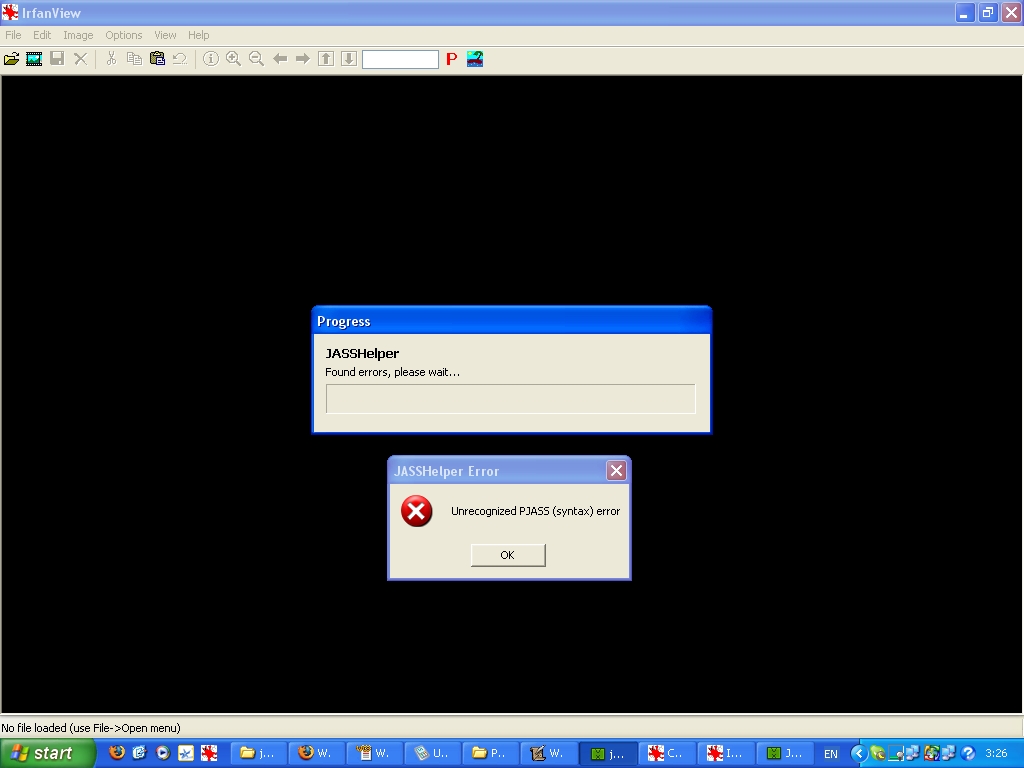The width and height of the screenshot is (1024, 768).
Task: Switch to the Firefox 'W.' taskbar button
Action: point(316,754)
